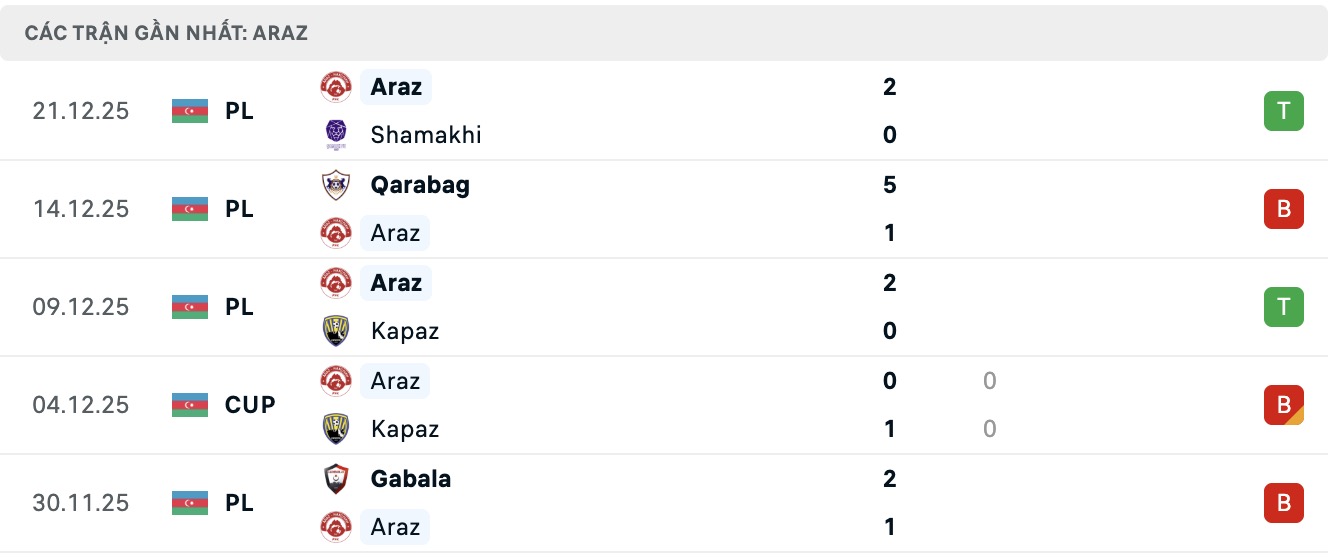This screenshot has width=1330, height=558.
Task: Click the Azerbaijan flag on the 21.12.25 row
Action: [x=190, y=111]
